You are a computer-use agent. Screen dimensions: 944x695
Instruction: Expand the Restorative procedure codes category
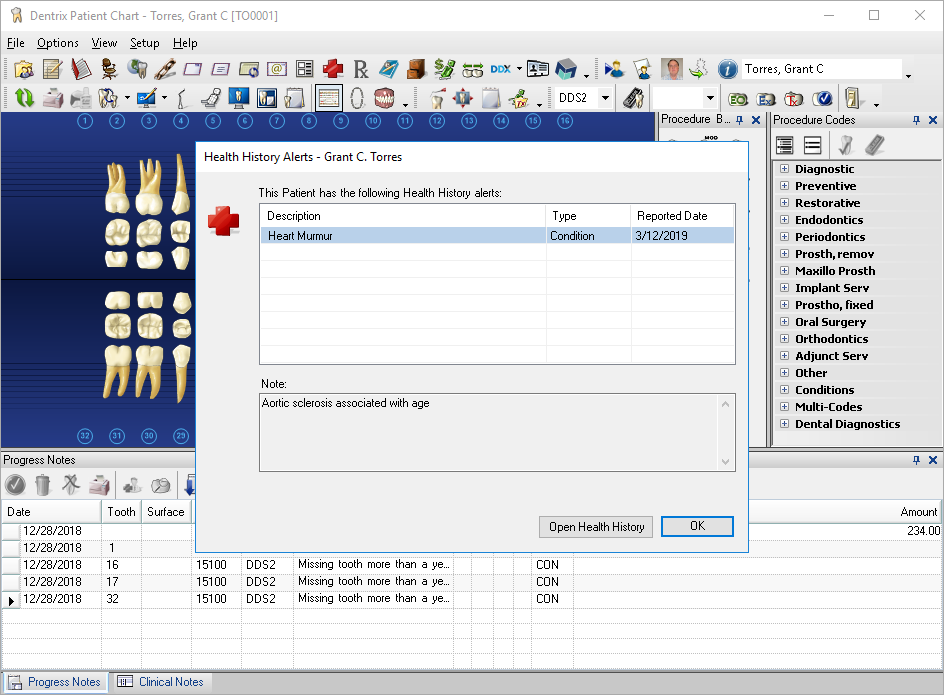pyautogui.click(x=784, y=203)
